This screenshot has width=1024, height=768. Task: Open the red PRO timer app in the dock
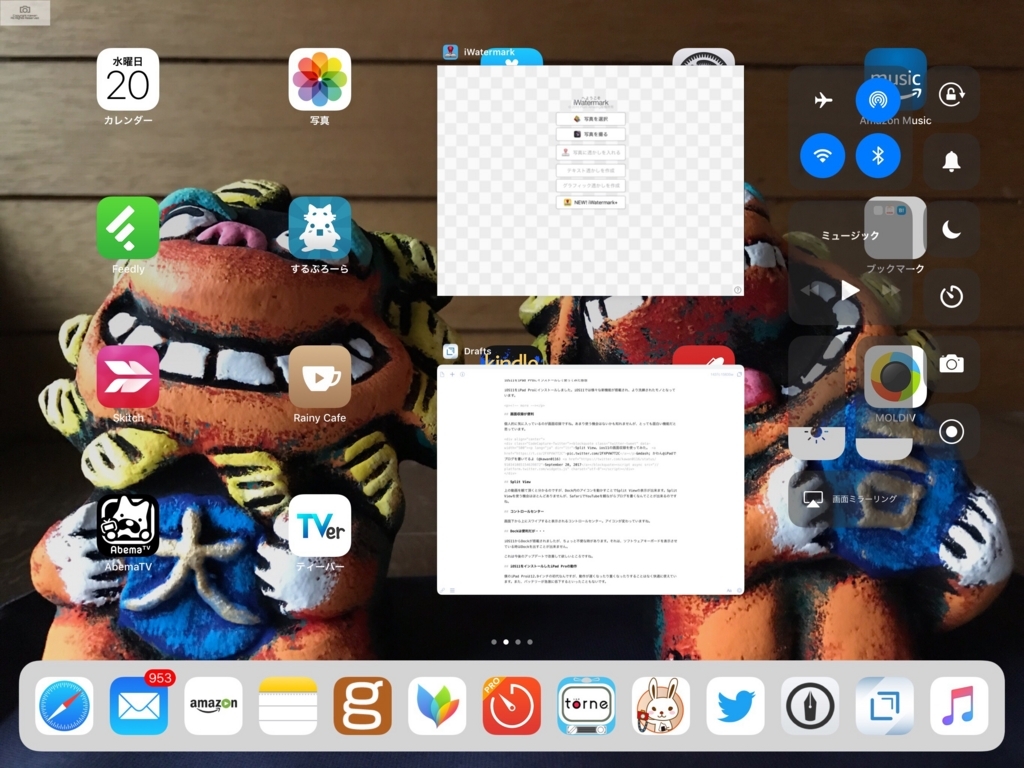512,706
